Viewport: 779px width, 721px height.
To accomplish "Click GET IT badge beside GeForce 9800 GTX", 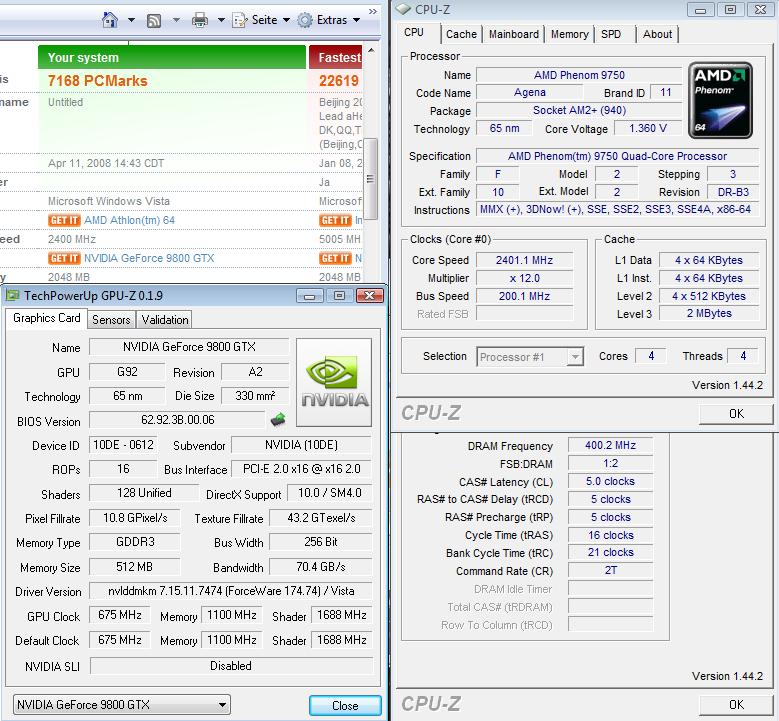I will click(64, 258).
